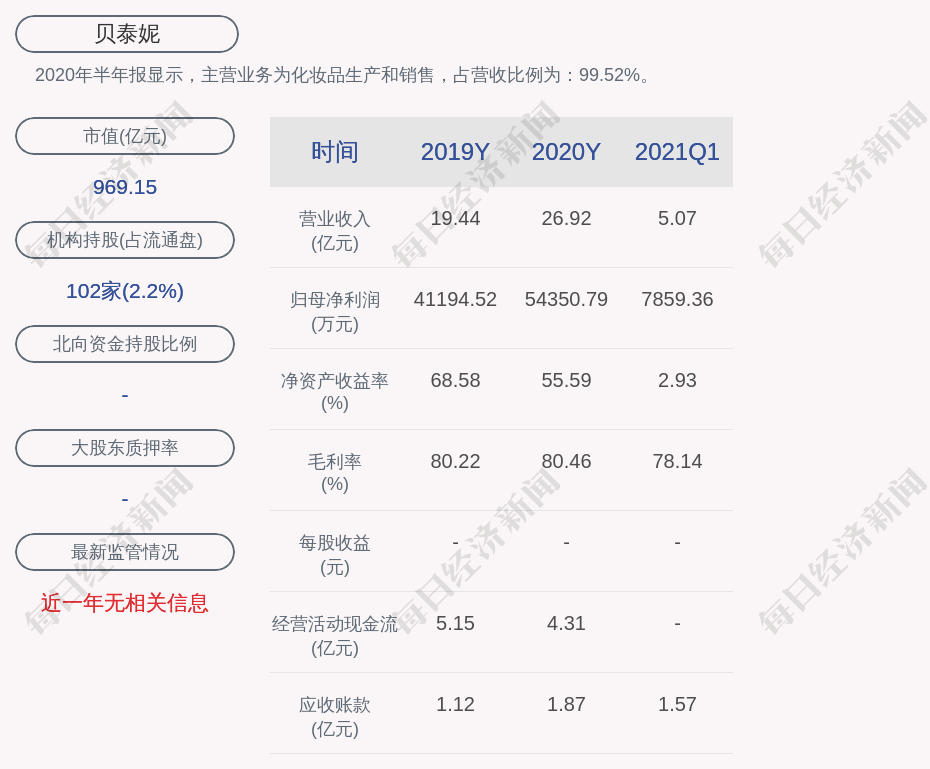
Task: Click the ROE value 2.93
Action: tap(677, 380)
